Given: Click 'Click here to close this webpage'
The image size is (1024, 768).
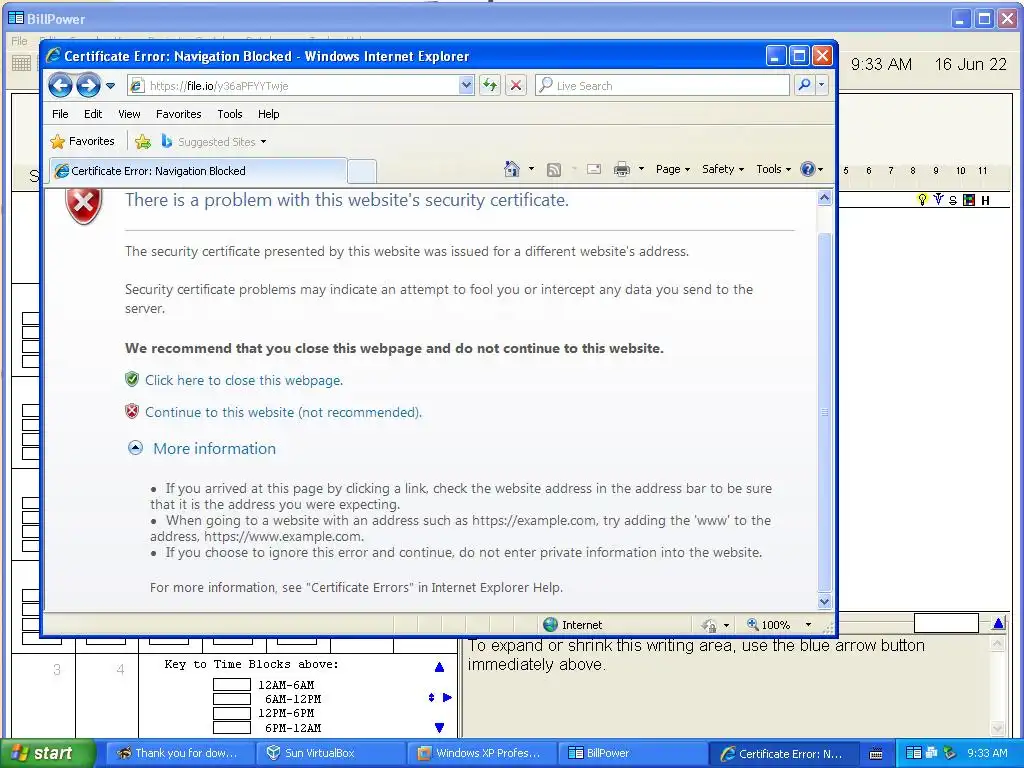Looking at the screenshot, I should (x=244, y=380).
